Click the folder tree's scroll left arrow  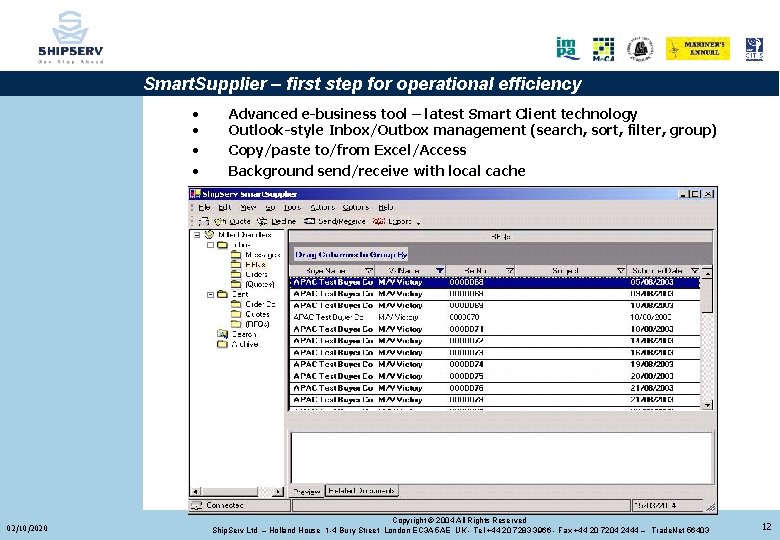pyautogui.click(x=196, y=491)
